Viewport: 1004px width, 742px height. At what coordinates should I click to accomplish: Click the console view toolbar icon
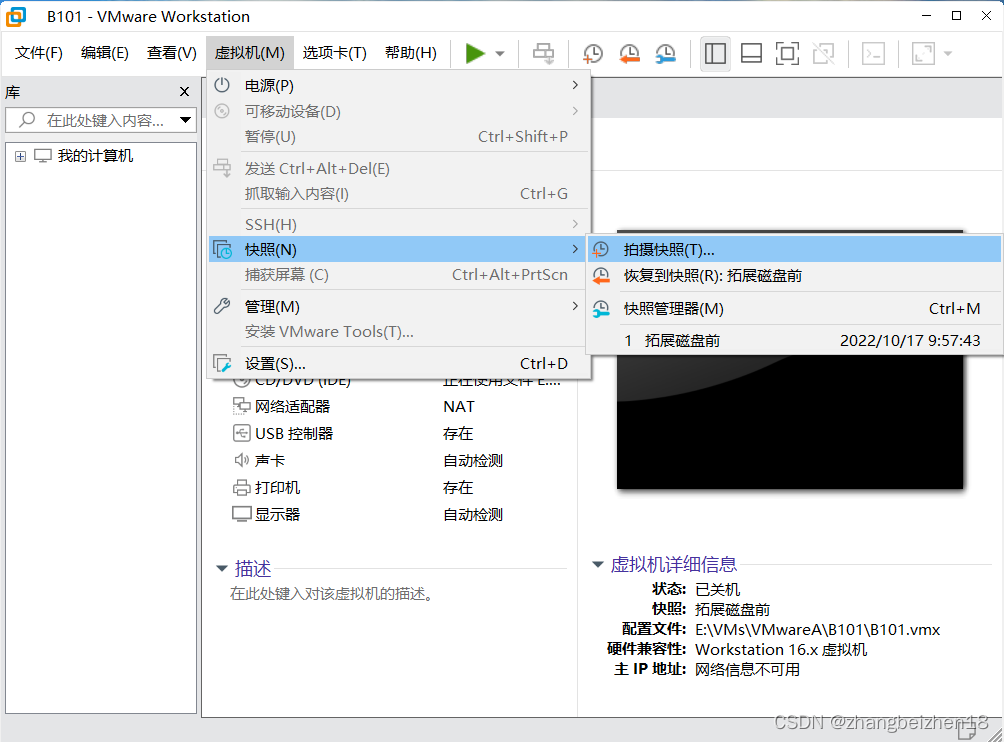pyautogui.click(x=873, y=53)
